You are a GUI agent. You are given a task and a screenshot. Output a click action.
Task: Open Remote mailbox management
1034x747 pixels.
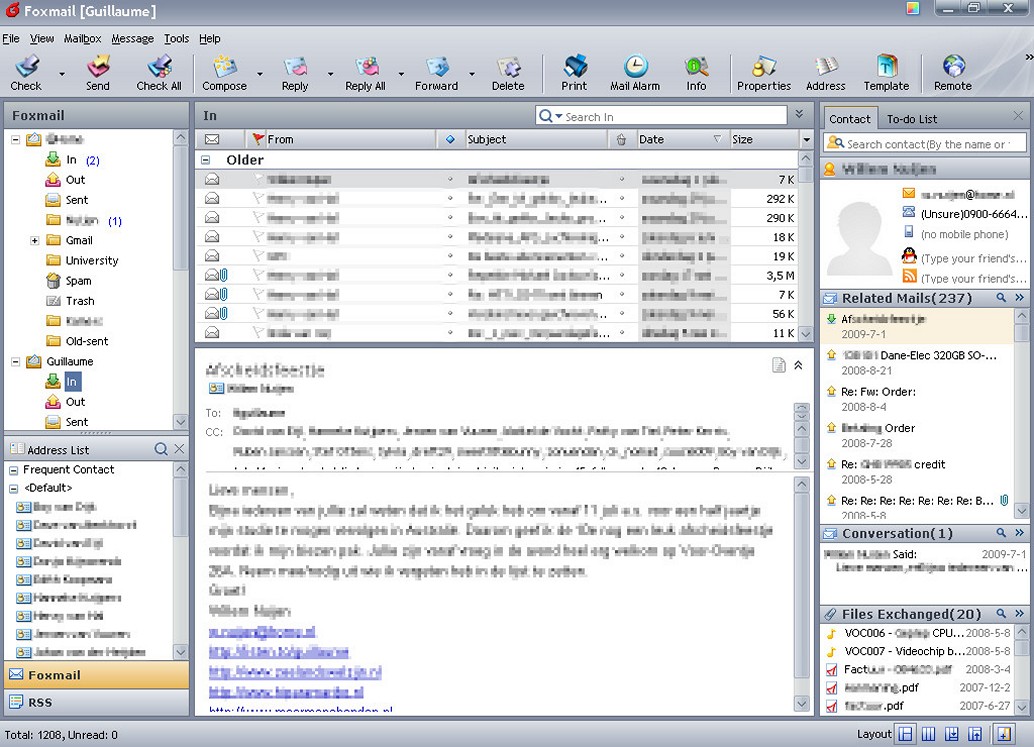click(953, 73)
